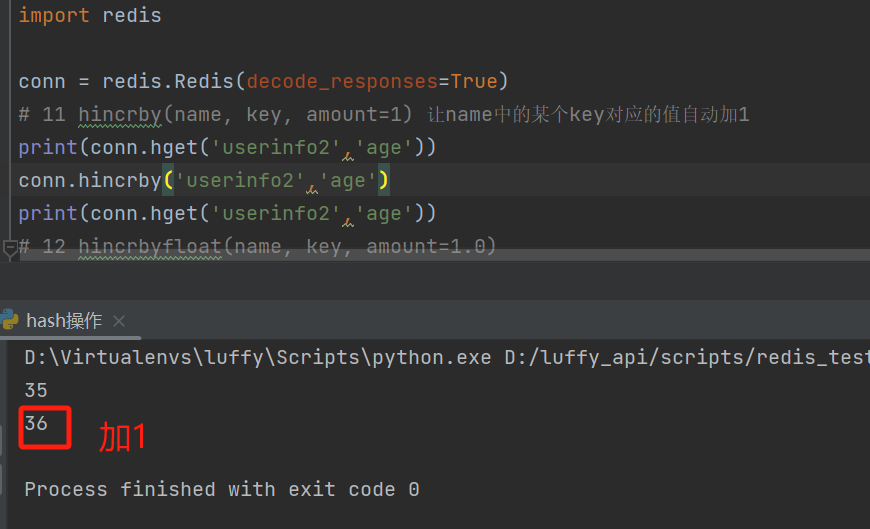Select the hash操作 run tab
Screen dimensions: 870x529
pyautogui.click(x=64, y=321)
